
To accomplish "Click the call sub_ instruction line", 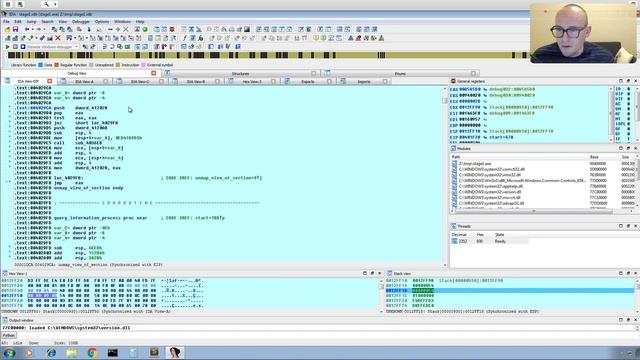I will click(x=78, y=143).
